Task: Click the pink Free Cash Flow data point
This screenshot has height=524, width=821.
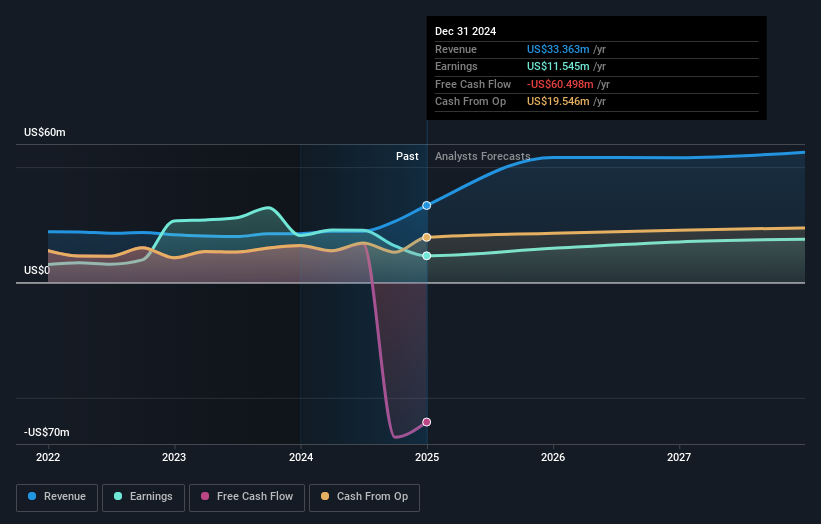Action: 427,422
